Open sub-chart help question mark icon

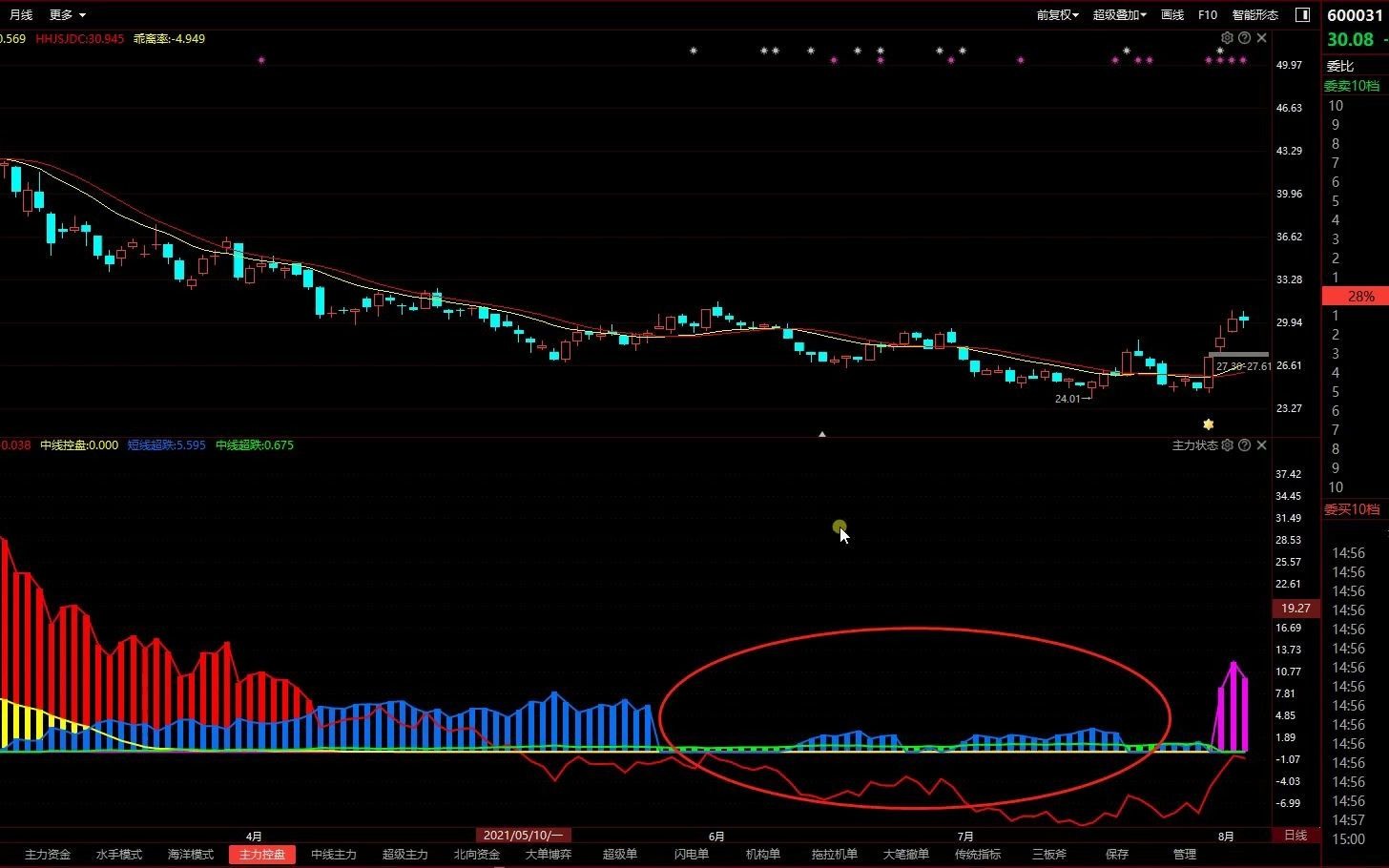[x=1244, y=445]
